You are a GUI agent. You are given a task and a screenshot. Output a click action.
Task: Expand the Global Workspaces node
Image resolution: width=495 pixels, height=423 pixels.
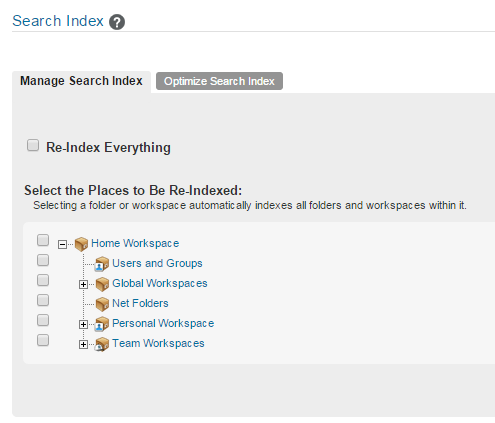point(83,284)
